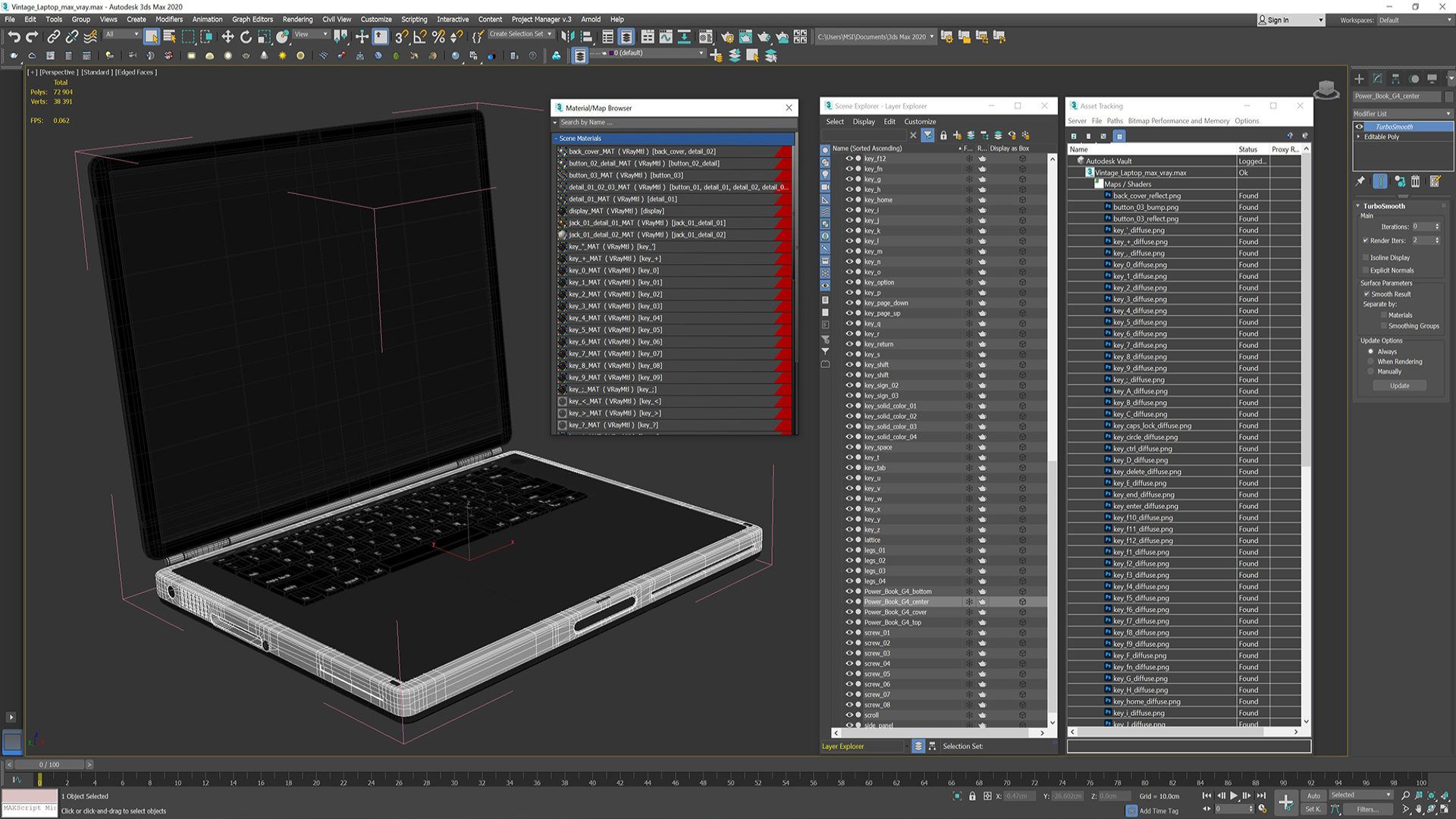Viewport: 1456px width, 819px height.
Task: Click the Auto key button
Action: pos(1313,795)
